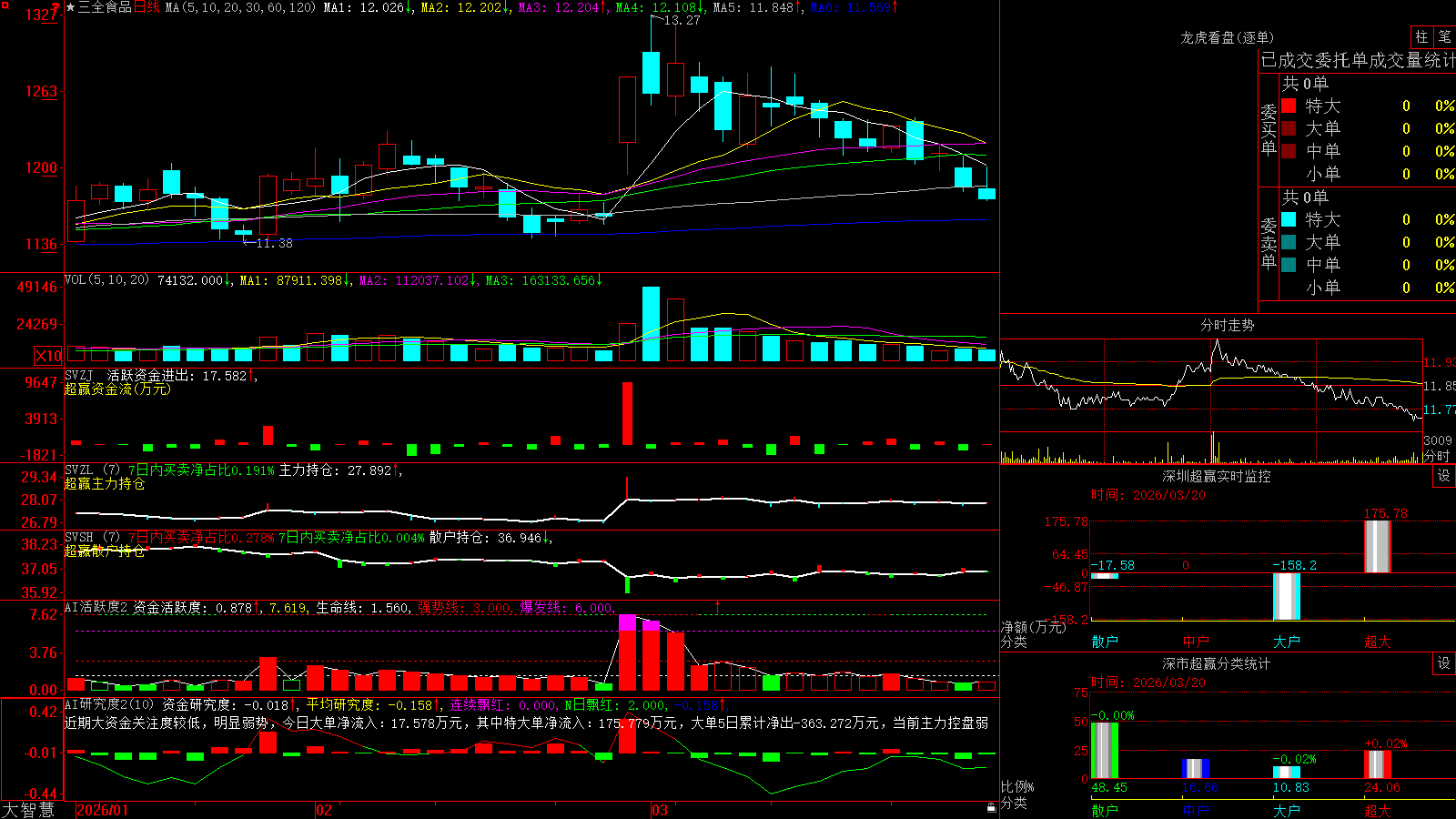The image size is (1456, 819).
Task: Select the SVSH (7) indicator label
Action: tap(92, 538)
